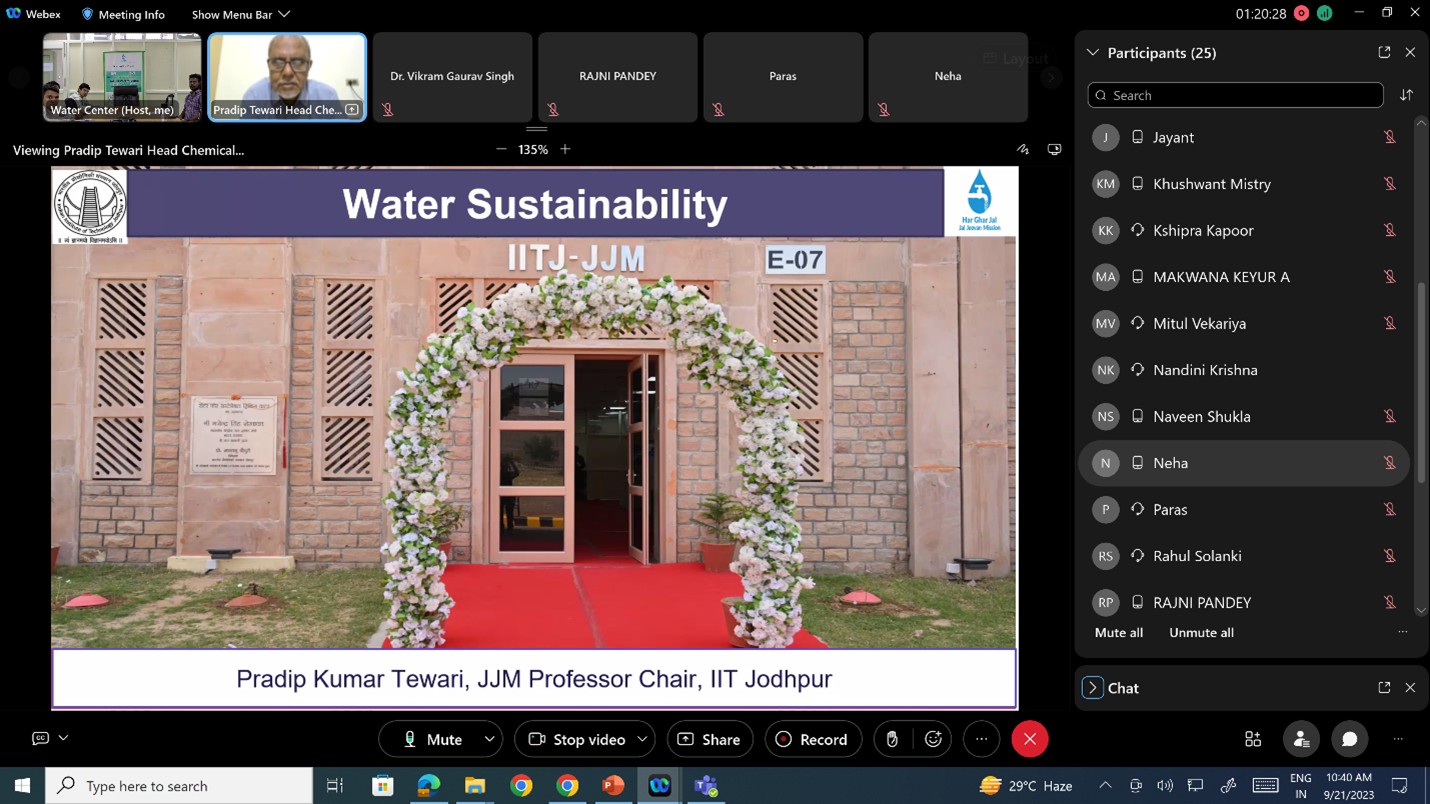Click the participant search field
Screen dimensions: 1430x804
coord(1235,95)
